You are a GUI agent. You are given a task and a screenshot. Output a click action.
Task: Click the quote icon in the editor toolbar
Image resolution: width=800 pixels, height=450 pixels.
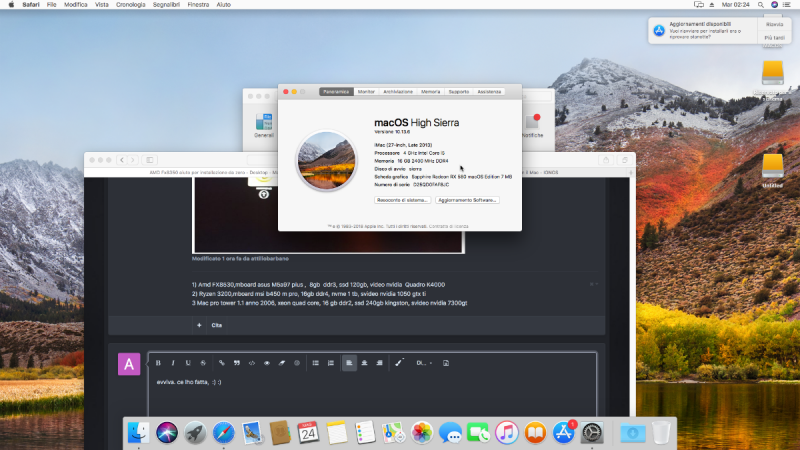(x=237, y=362)
